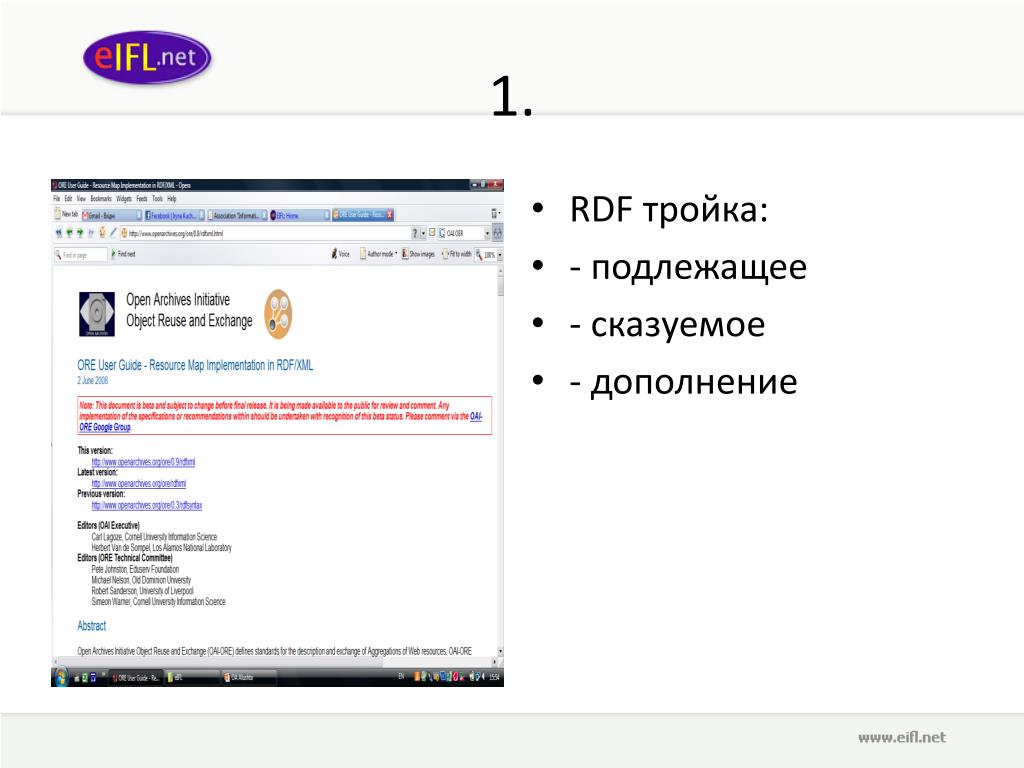The height and width of the screenshot is (768, 1024).
Task: Click the third taskbar window button
Action: coord(249,677)
